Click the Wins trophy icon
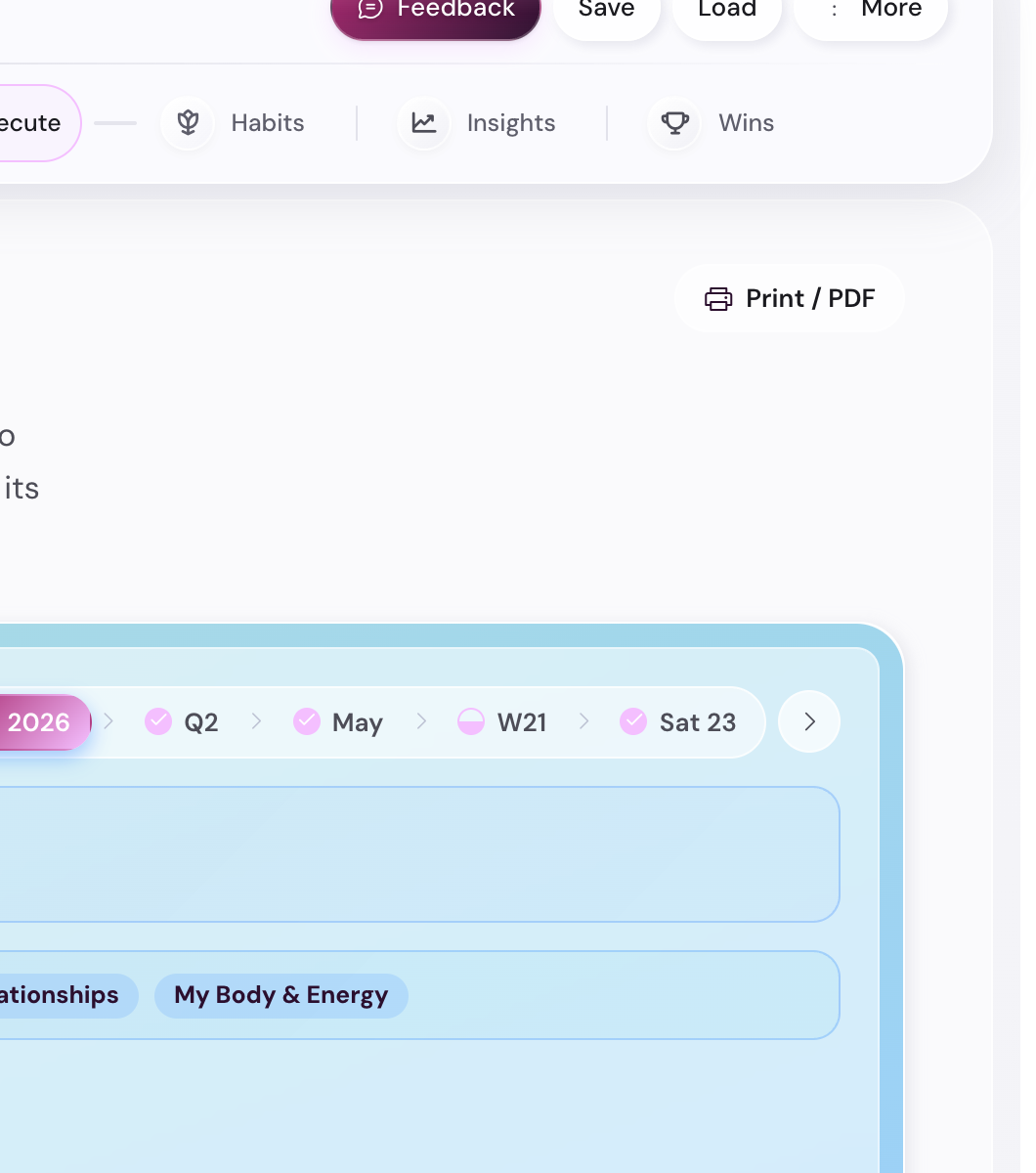1036x1173 pixels. pyautogui.click(x=675, y=123)
